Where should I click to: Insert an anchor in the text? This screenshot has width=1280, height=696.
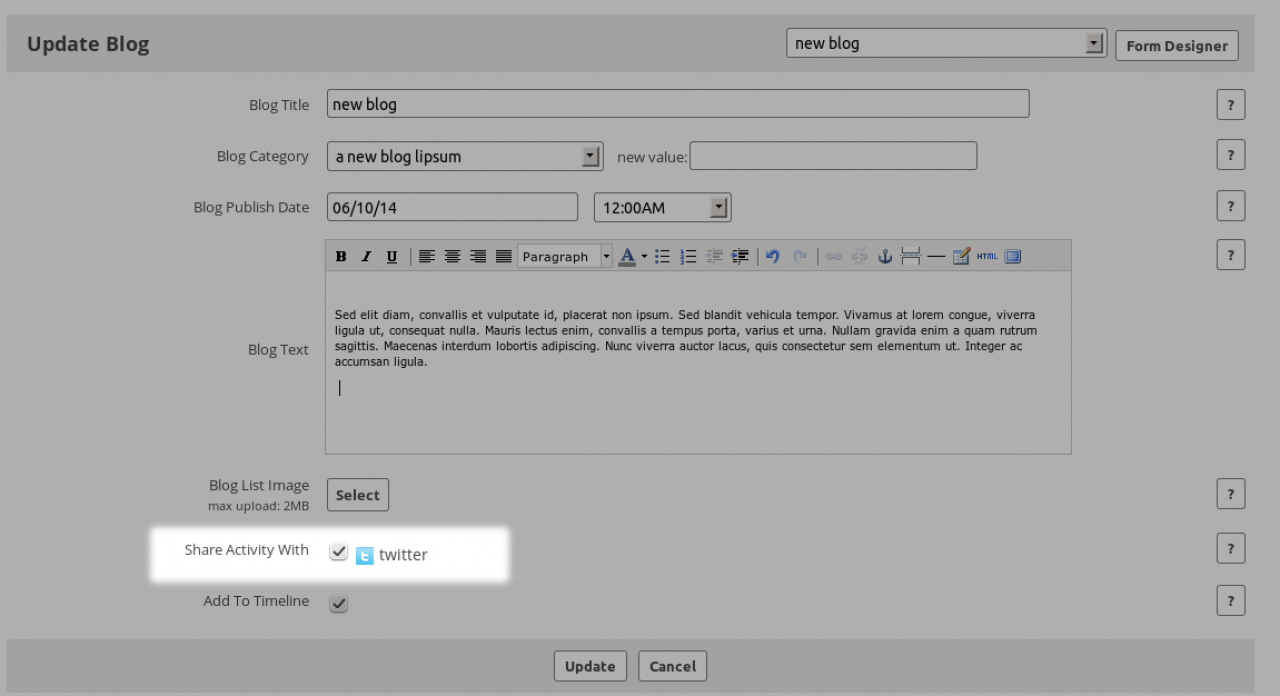tap(884, 257)
